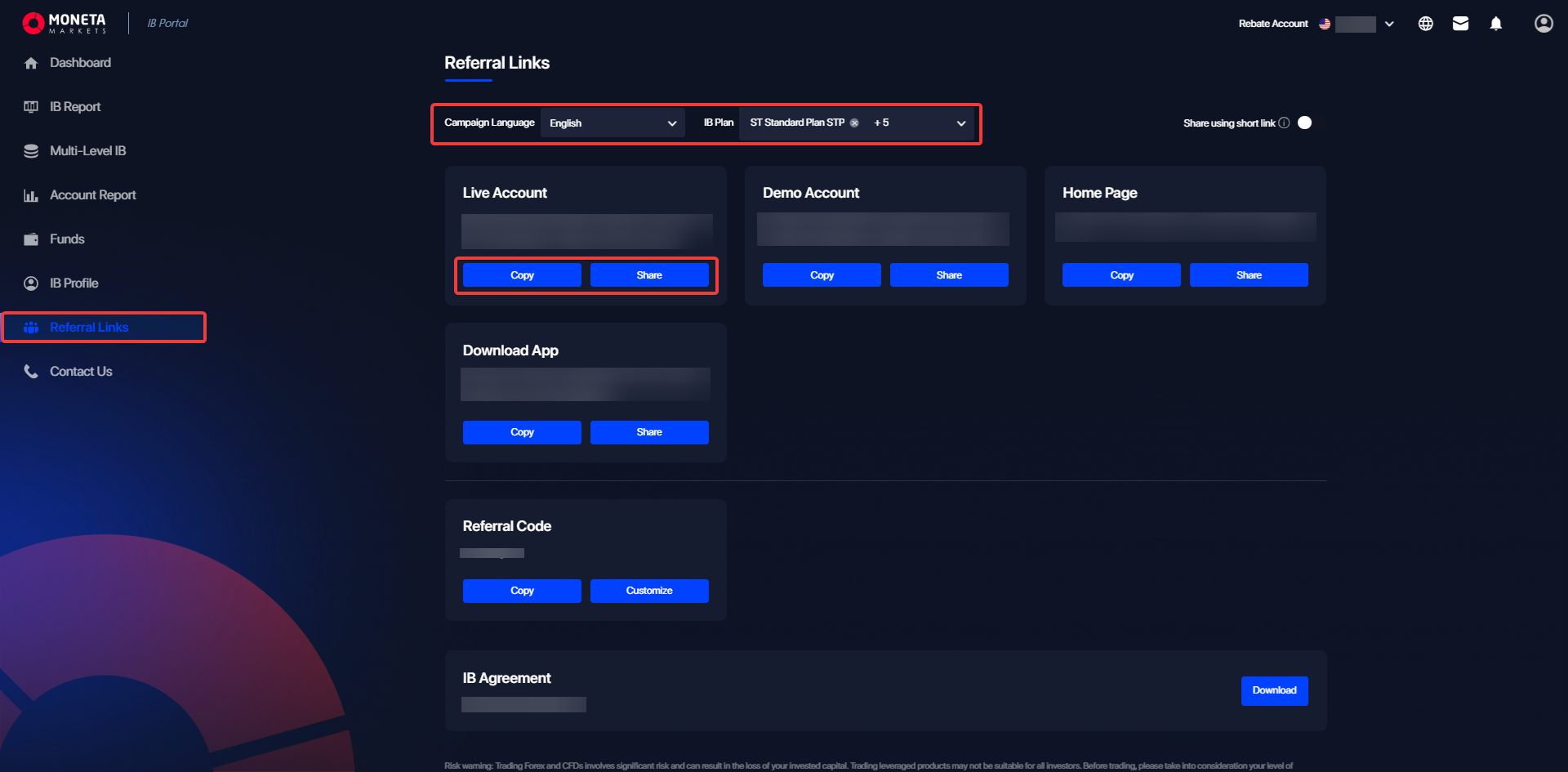This screenshot has width=1568, height=772.
Task: Click the '+5' more plans indicator
Action: pyautogui.click(x=881, y=123)
